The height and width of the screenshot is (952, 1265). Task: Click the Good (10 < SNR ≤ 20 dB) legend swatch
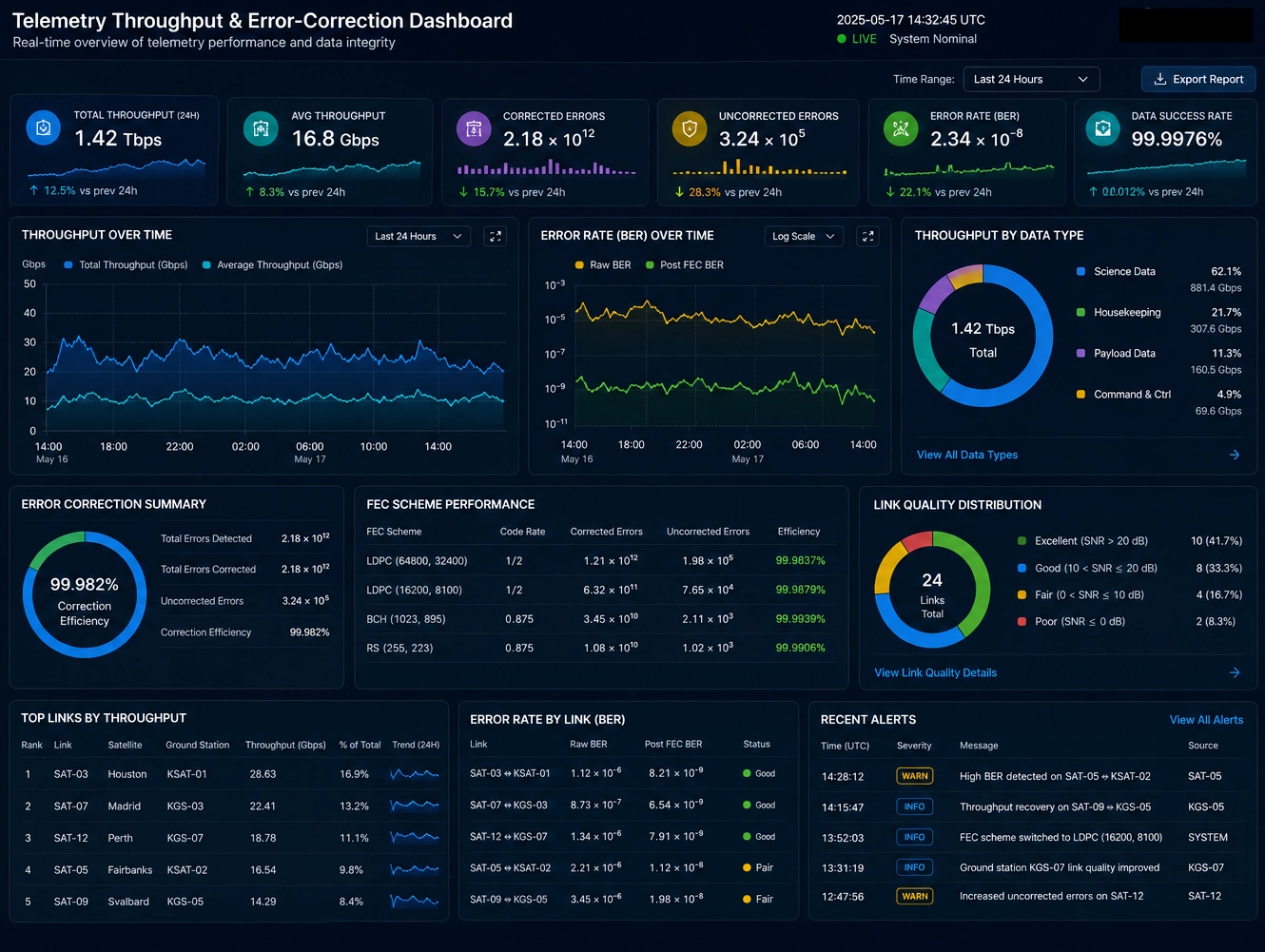pos(1022,568)
